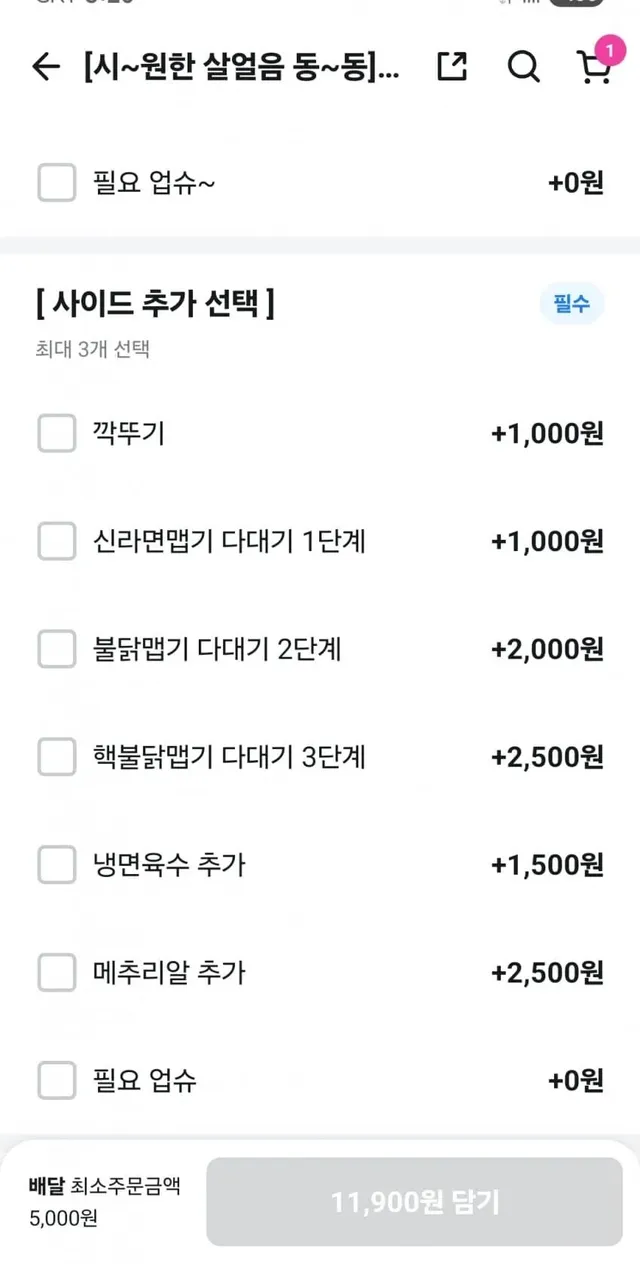This screenshot has height=1264, width=640.
Task: Check 냉면육수 추가 box
Action: tap(57, 865)
